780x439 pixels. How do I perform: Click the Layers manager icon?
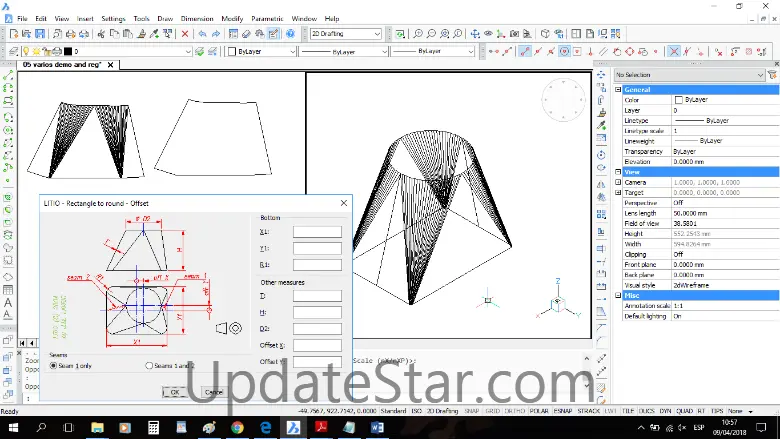(x=13, y=51)
